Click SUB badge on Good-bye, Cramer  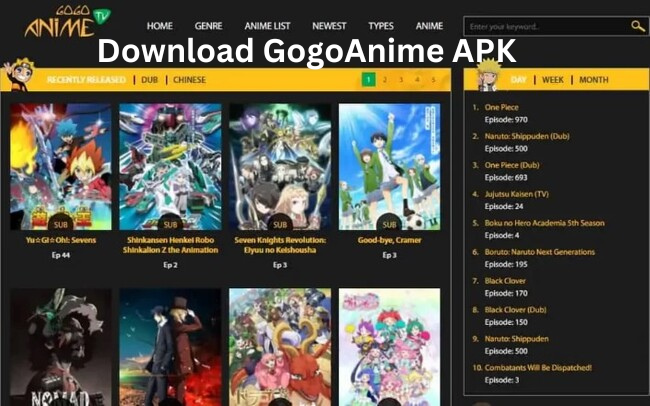coord(389,224)
